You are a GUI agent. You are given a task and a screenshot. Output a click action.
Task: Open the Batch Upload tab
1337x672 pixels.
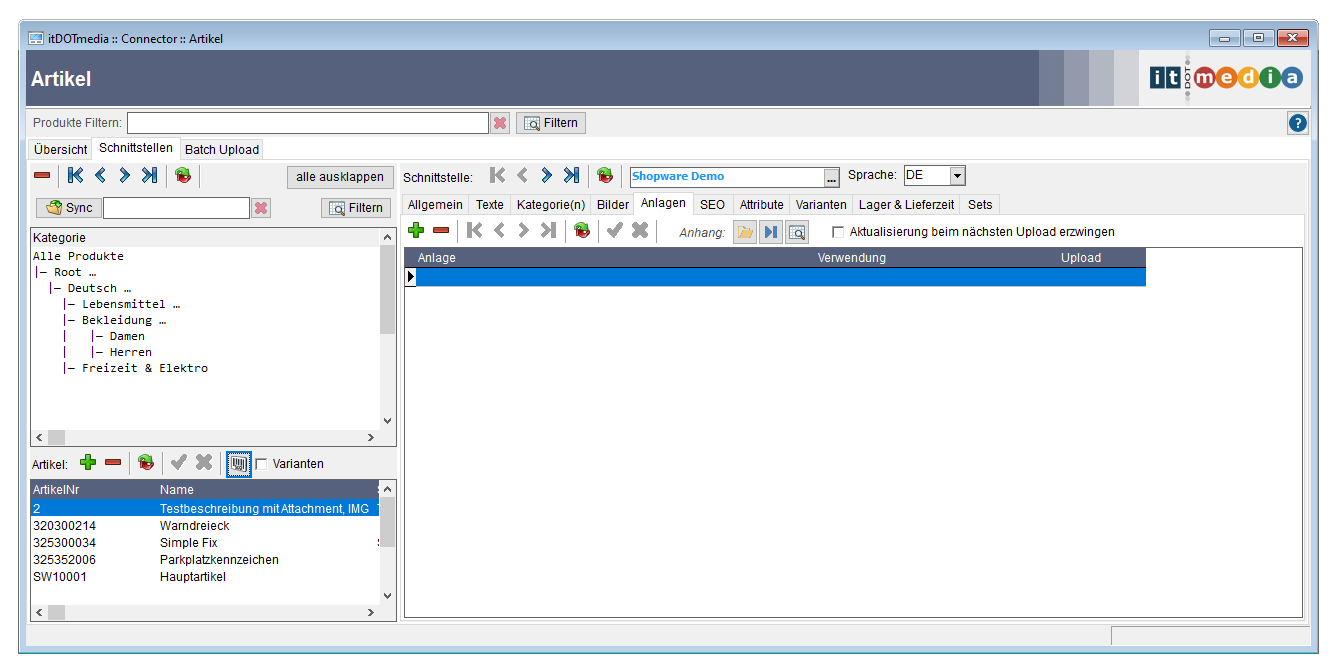tap(222, 150)
